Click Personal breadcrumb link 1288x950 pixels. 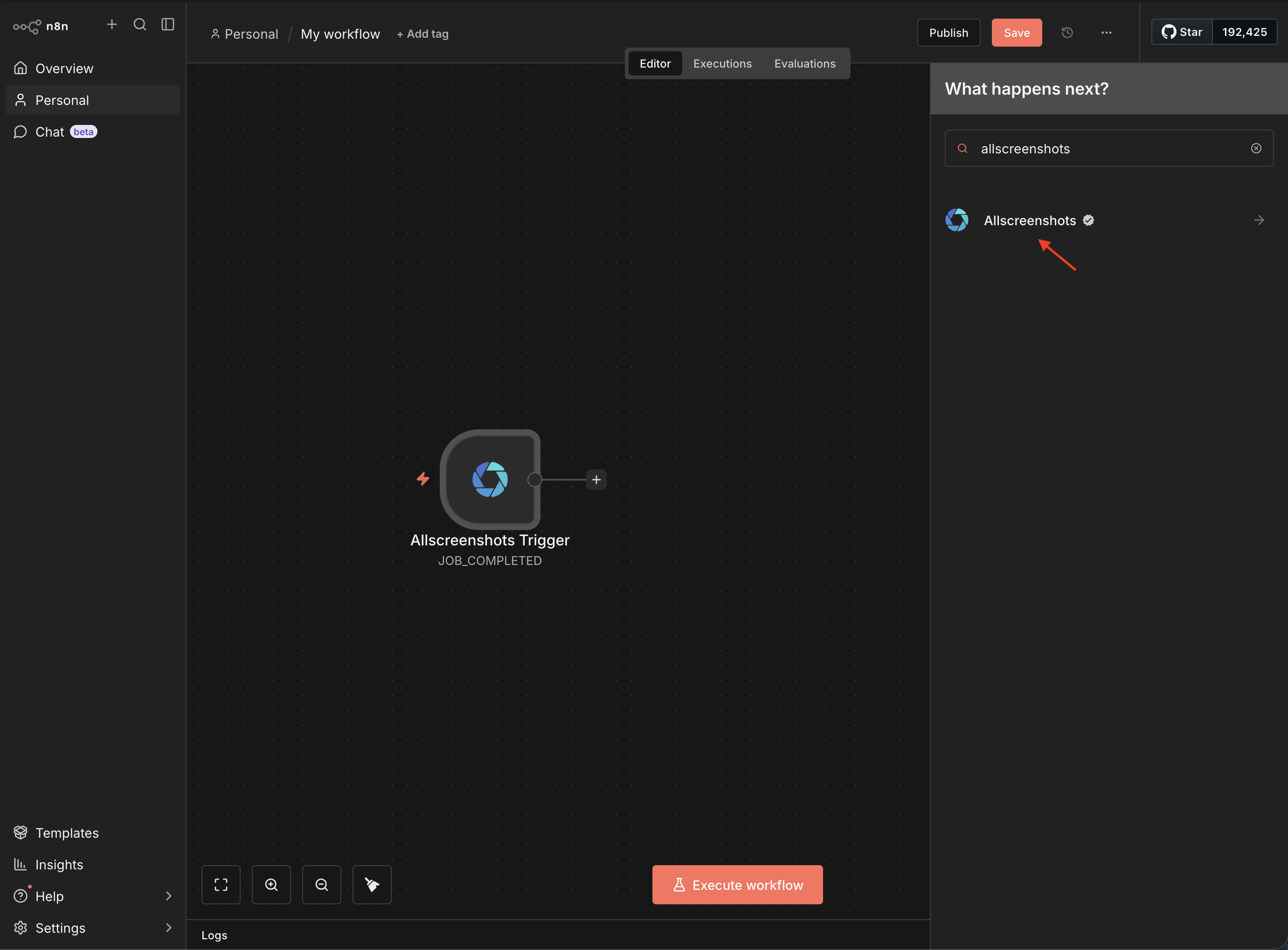pyautogui.click(x=244, y=34)
